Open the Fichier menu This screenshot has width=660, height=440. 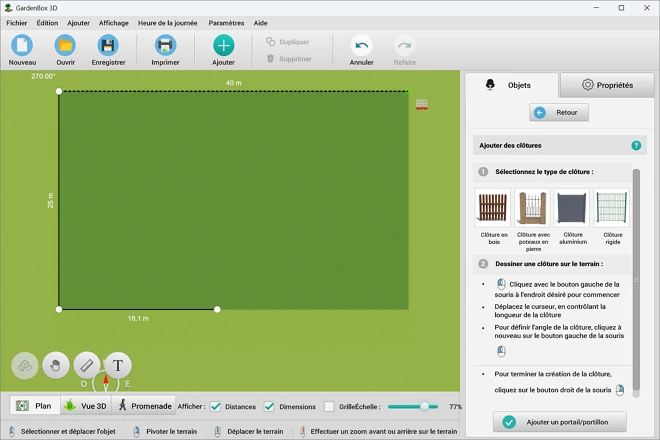(x=16, y=22)
